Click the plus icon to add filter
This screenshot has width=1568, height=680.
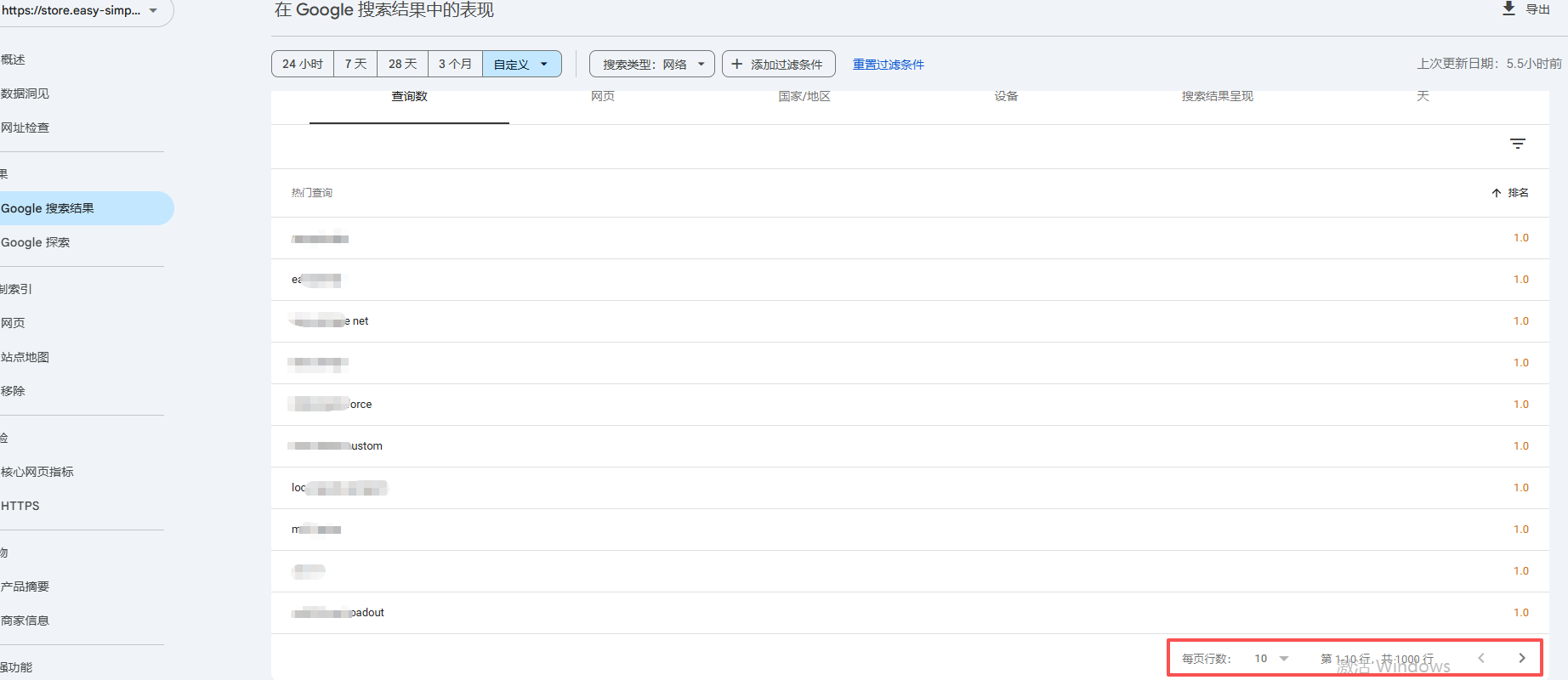pyautogui.click(x=737, y=64)
